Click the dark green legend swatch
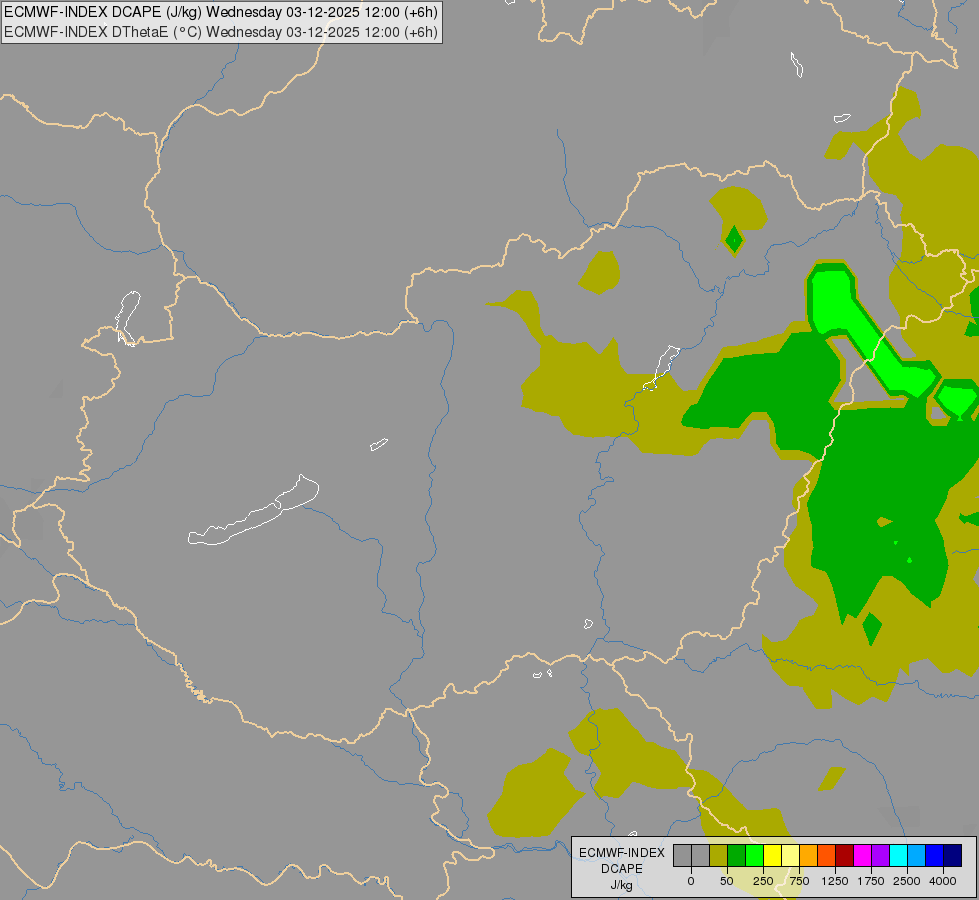The image size is (979, 900). pyautogui.click(x=737, y=855)
